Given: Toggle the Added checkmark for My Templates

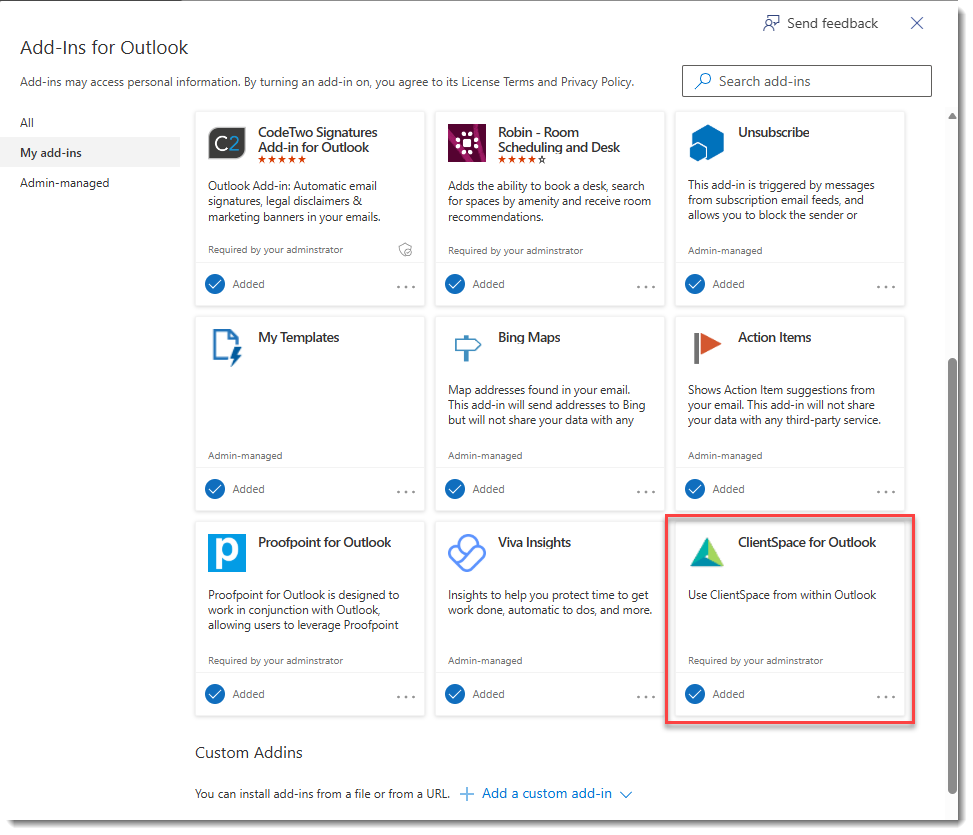Looking at the screenshot, I should tap(215, 489).
